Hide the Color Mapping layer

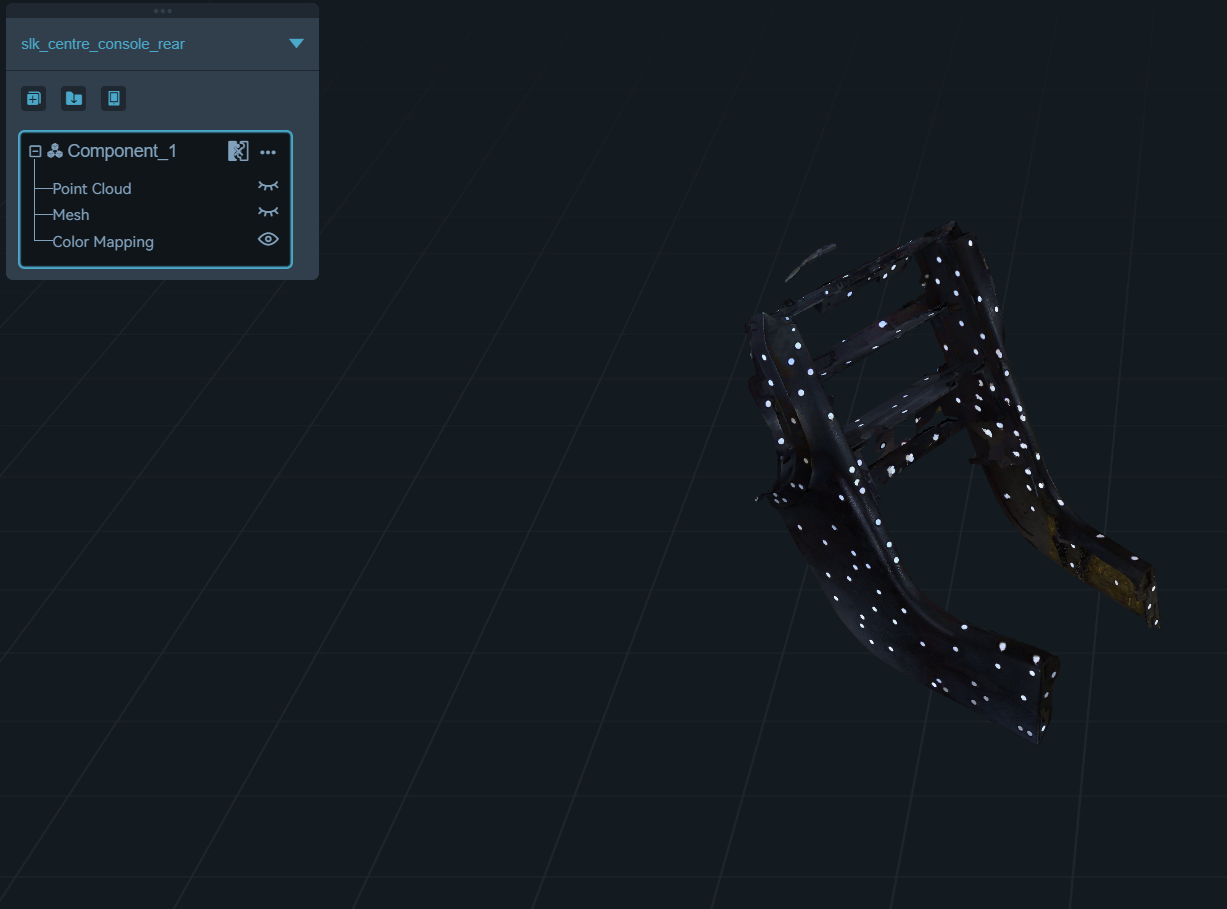[x=268, y=239]
